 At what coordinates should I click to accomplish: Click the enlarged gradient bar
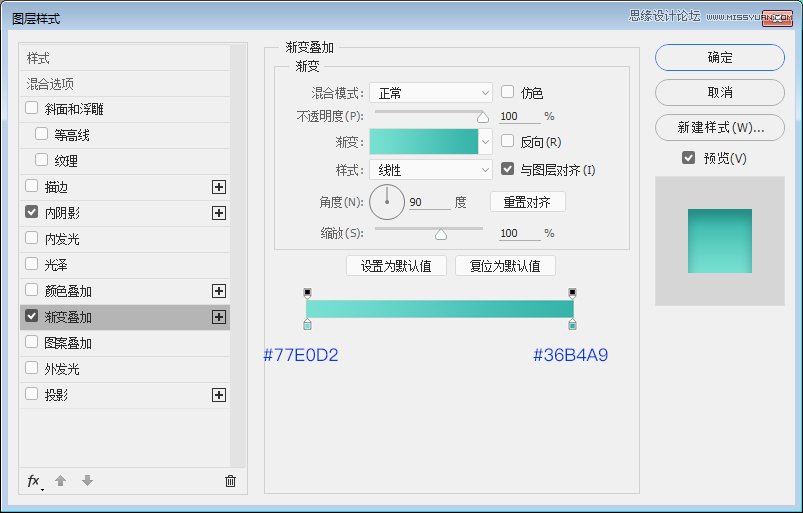point(440,309)
